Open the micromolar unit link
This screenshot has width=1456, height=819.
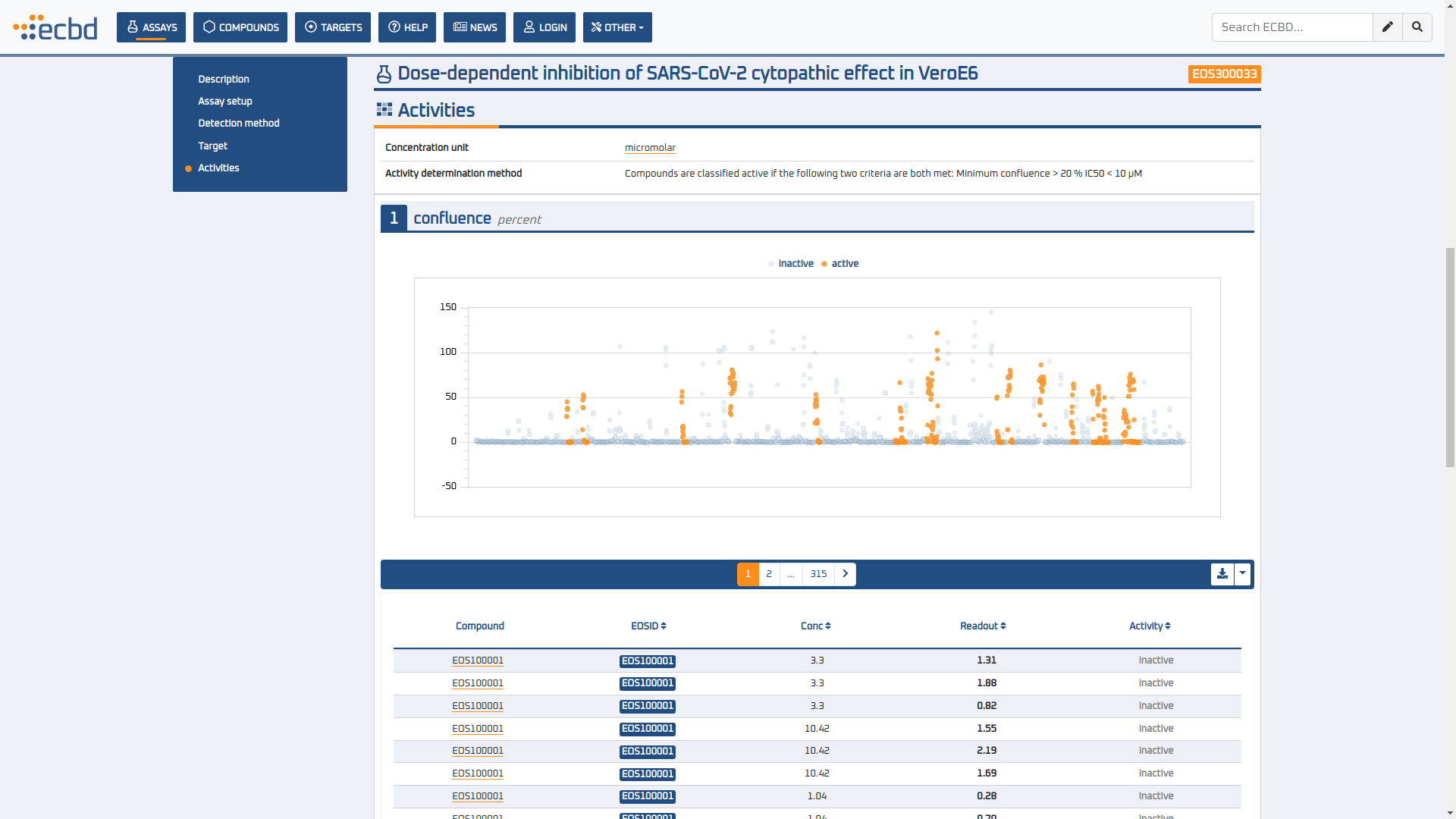pos(650,148)
